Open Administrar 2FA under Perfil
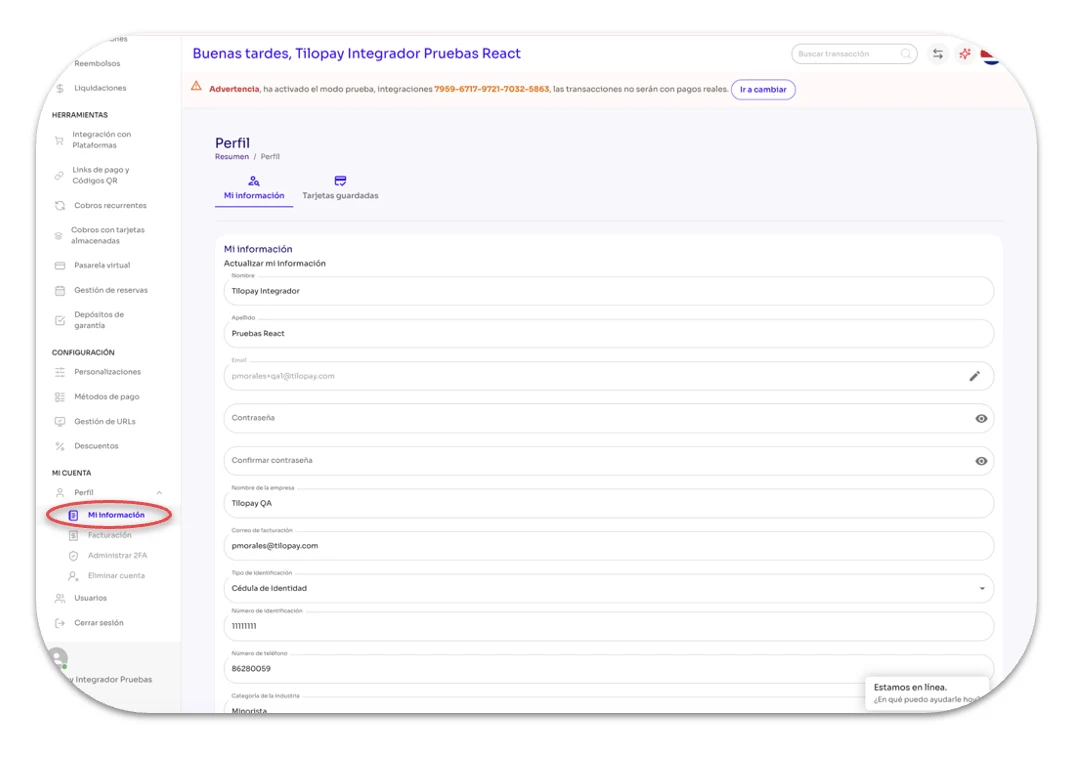 117,556
